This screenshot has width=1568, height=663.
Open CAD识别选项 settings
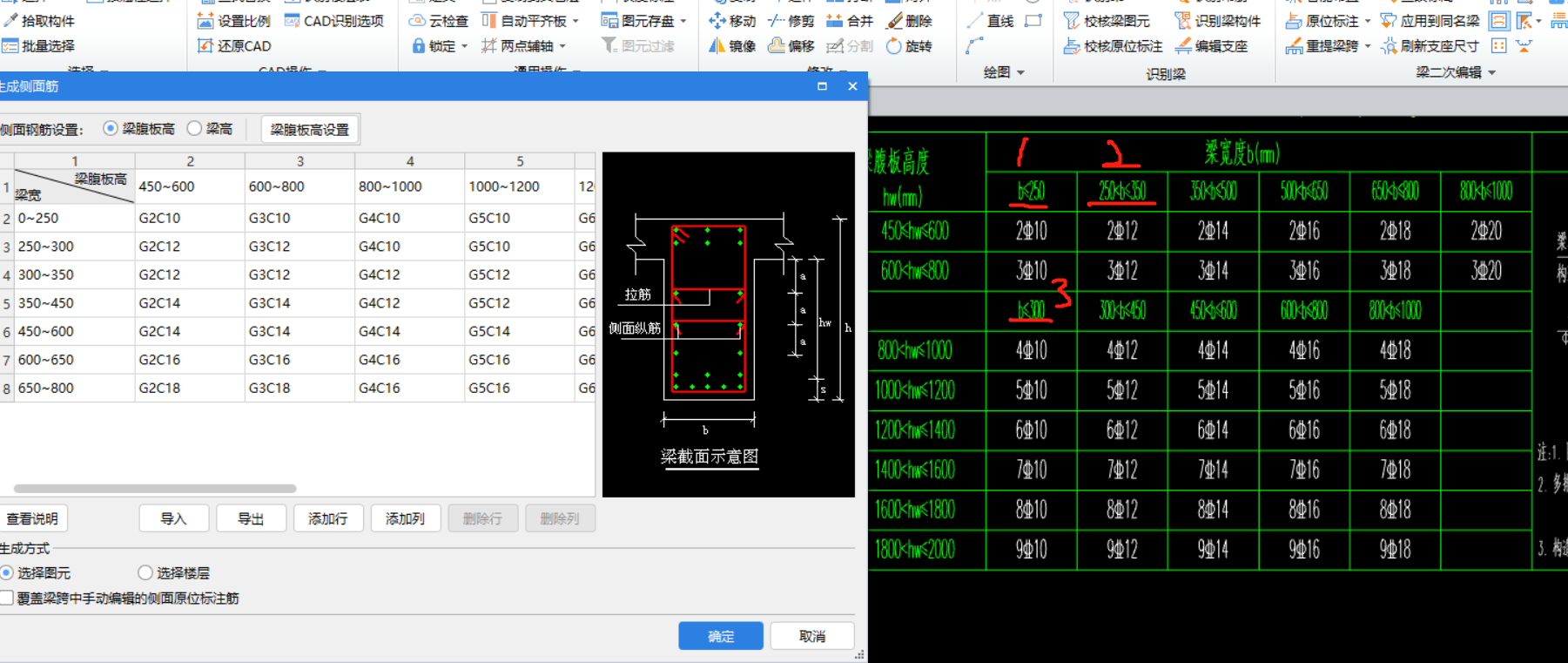pyautogui.click(x=334, y=21)
